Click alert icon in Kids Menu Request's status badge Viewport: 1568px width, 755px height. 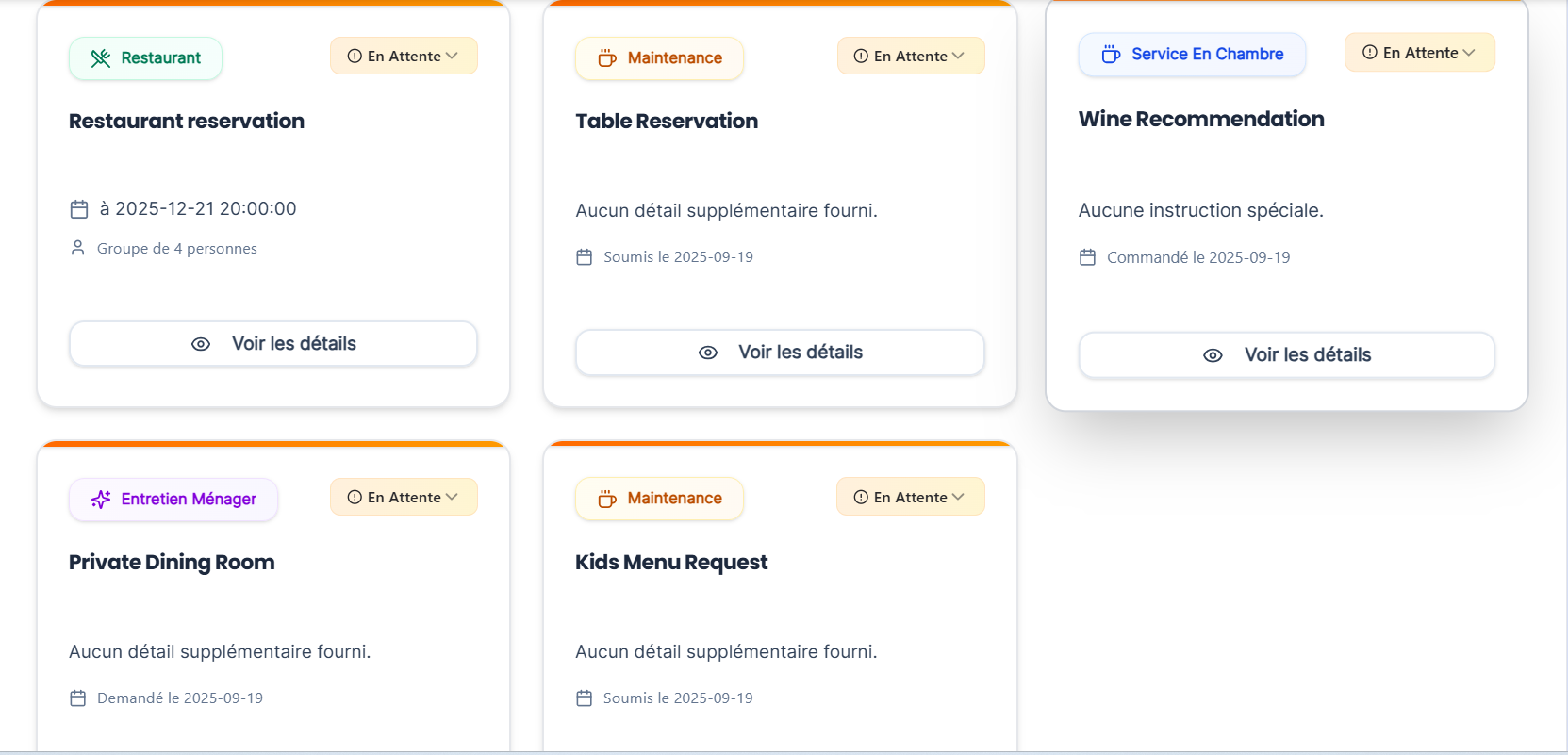861,498
